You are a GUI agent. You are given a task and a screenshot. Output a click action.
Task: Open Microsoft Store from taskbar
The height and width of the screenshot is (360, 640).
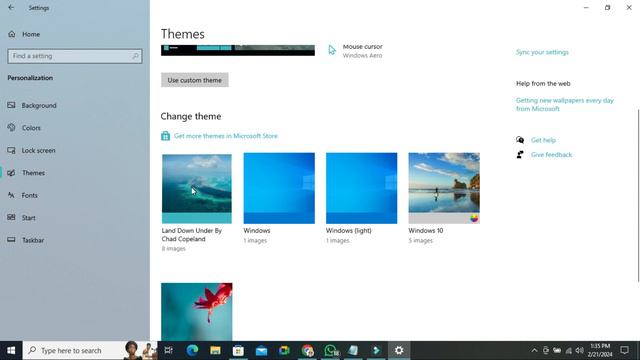coord(238,350)
